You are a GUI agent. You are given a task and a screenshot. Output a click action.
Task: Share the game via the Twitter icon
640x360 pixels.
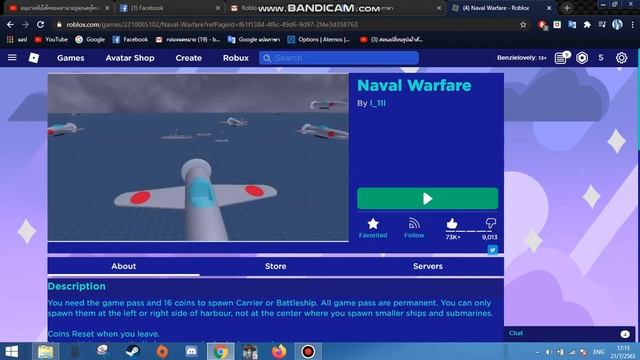point(492,249)
